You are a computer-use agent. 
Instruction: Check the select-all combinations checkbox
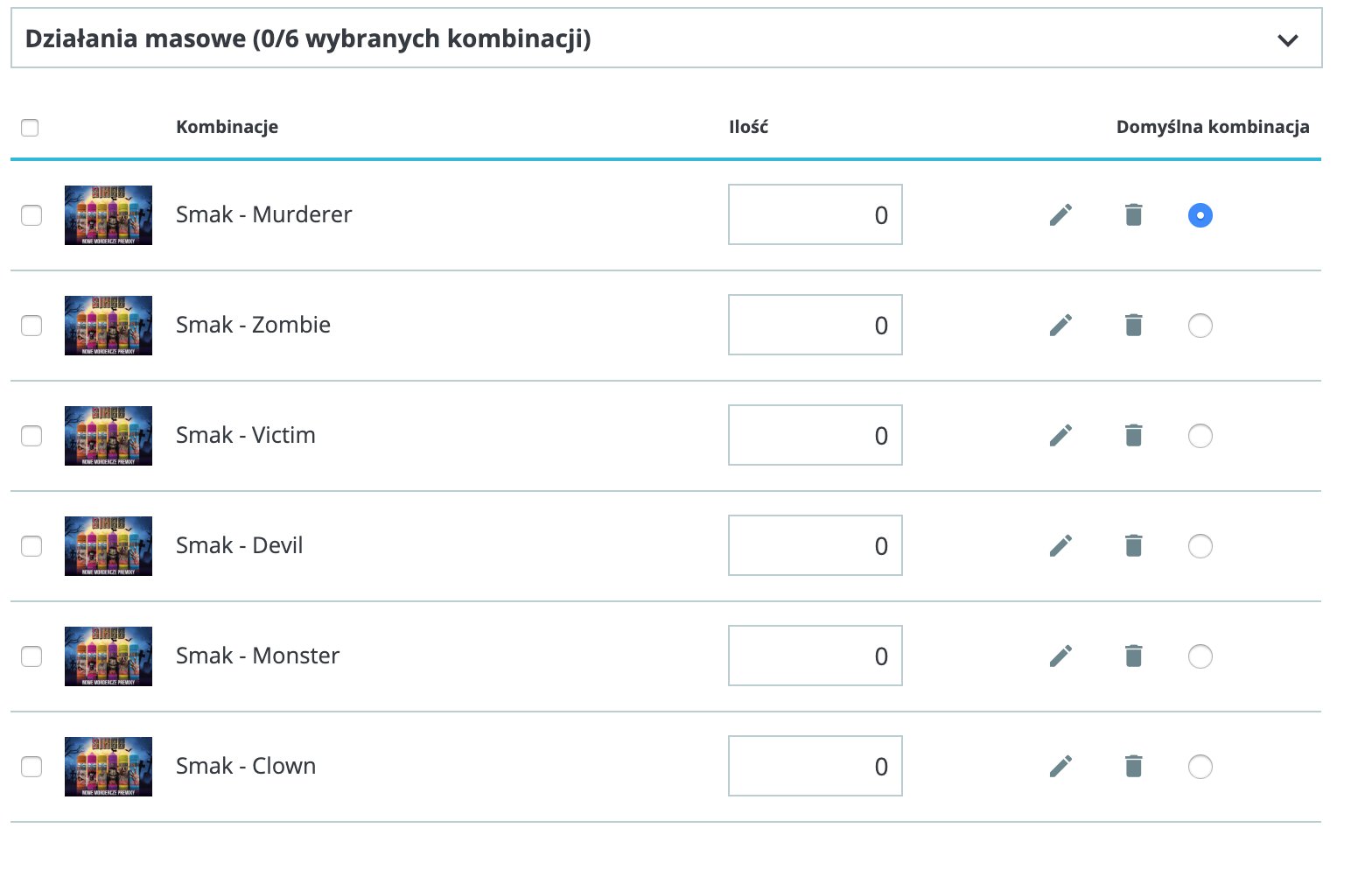click(x=30, y=128)
